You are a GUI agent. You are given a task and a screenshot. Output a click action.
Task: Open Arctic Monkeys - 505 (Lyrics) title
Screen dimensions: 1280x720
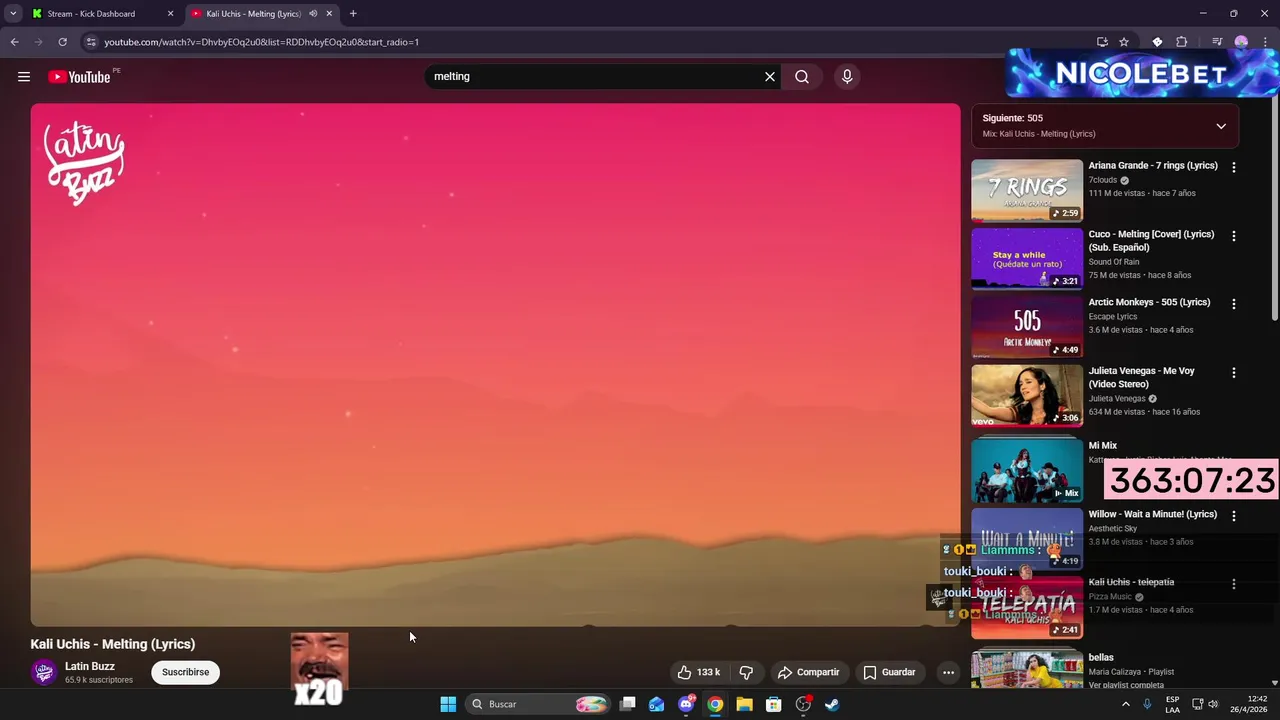1149,302
